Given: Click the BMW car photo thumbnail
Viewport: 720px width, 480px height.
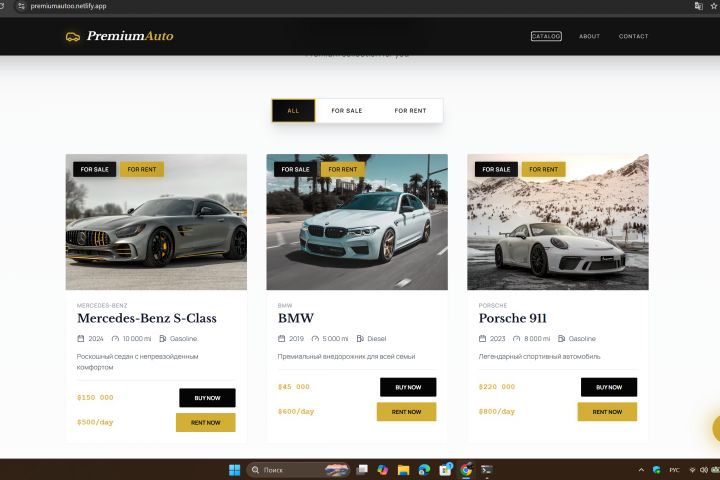Looking at the screenshot, I should coord(357,222).
